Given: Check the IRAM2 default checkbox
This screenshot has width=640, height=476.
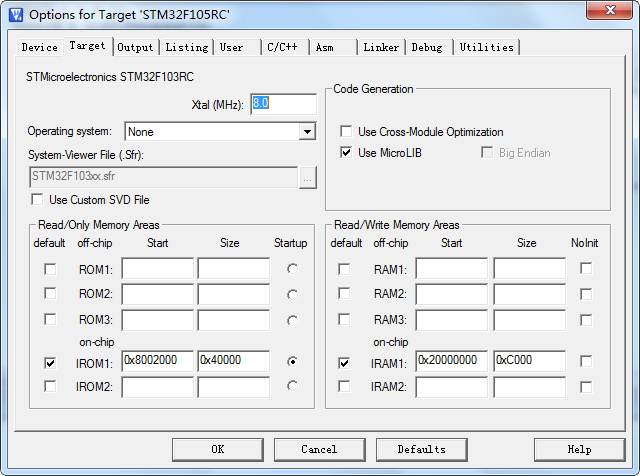Looking at the screenshot, I should coord(344,386).
